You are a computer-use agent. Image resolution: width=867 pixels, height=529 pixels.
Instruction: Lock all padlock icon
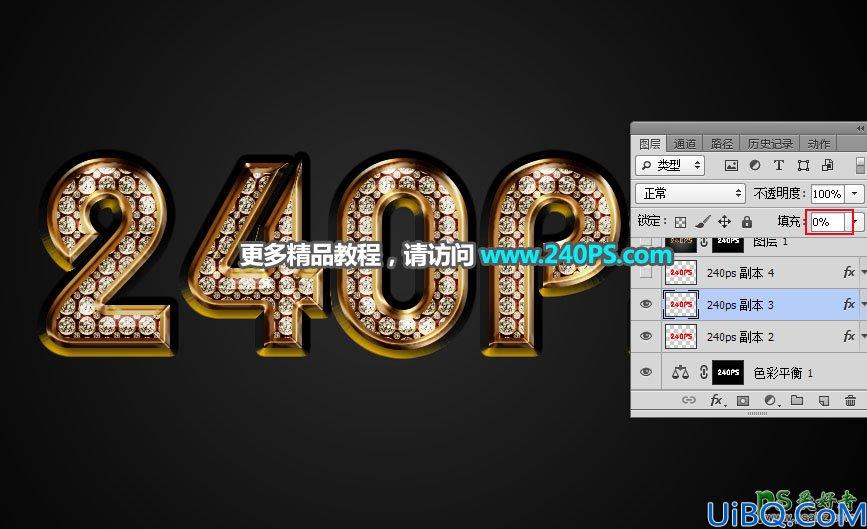pos(747,222)
